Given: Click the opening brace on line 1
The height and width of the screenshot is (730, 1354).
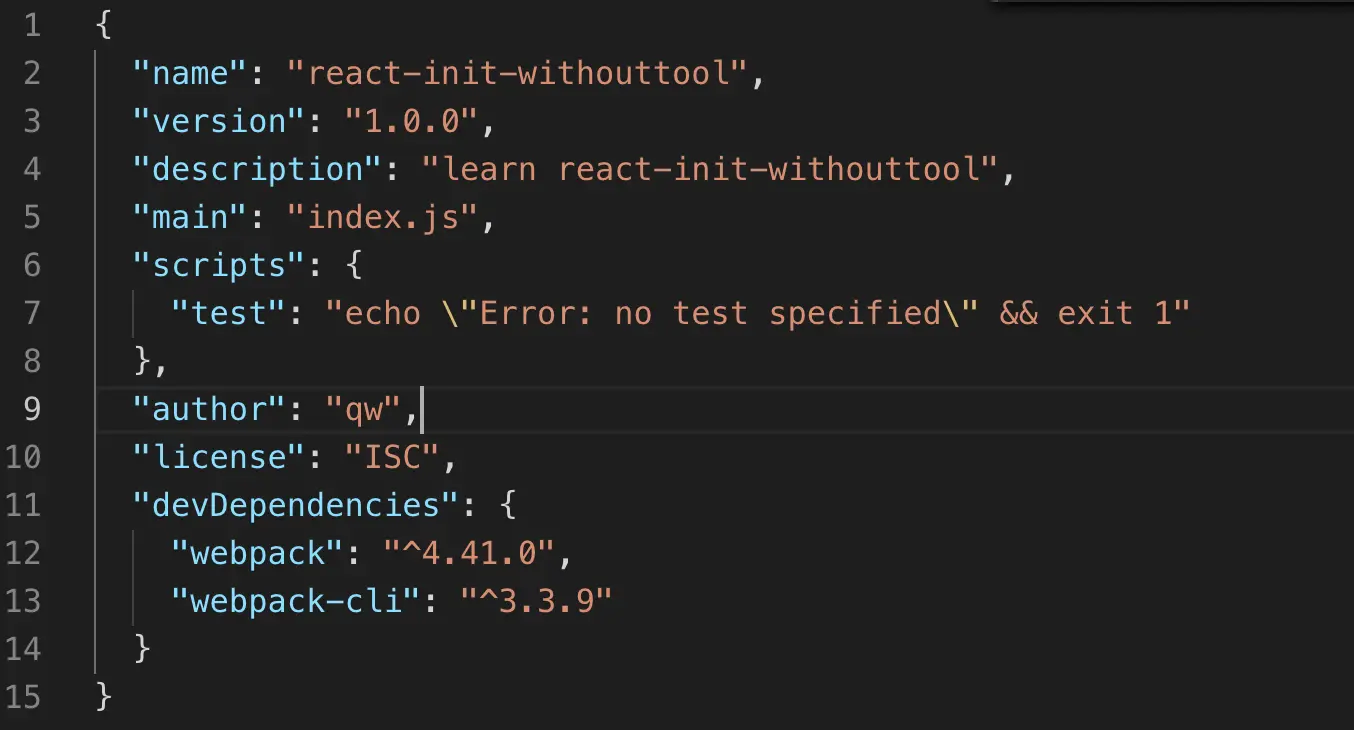Looking at the screenshot, I should 104,25.
